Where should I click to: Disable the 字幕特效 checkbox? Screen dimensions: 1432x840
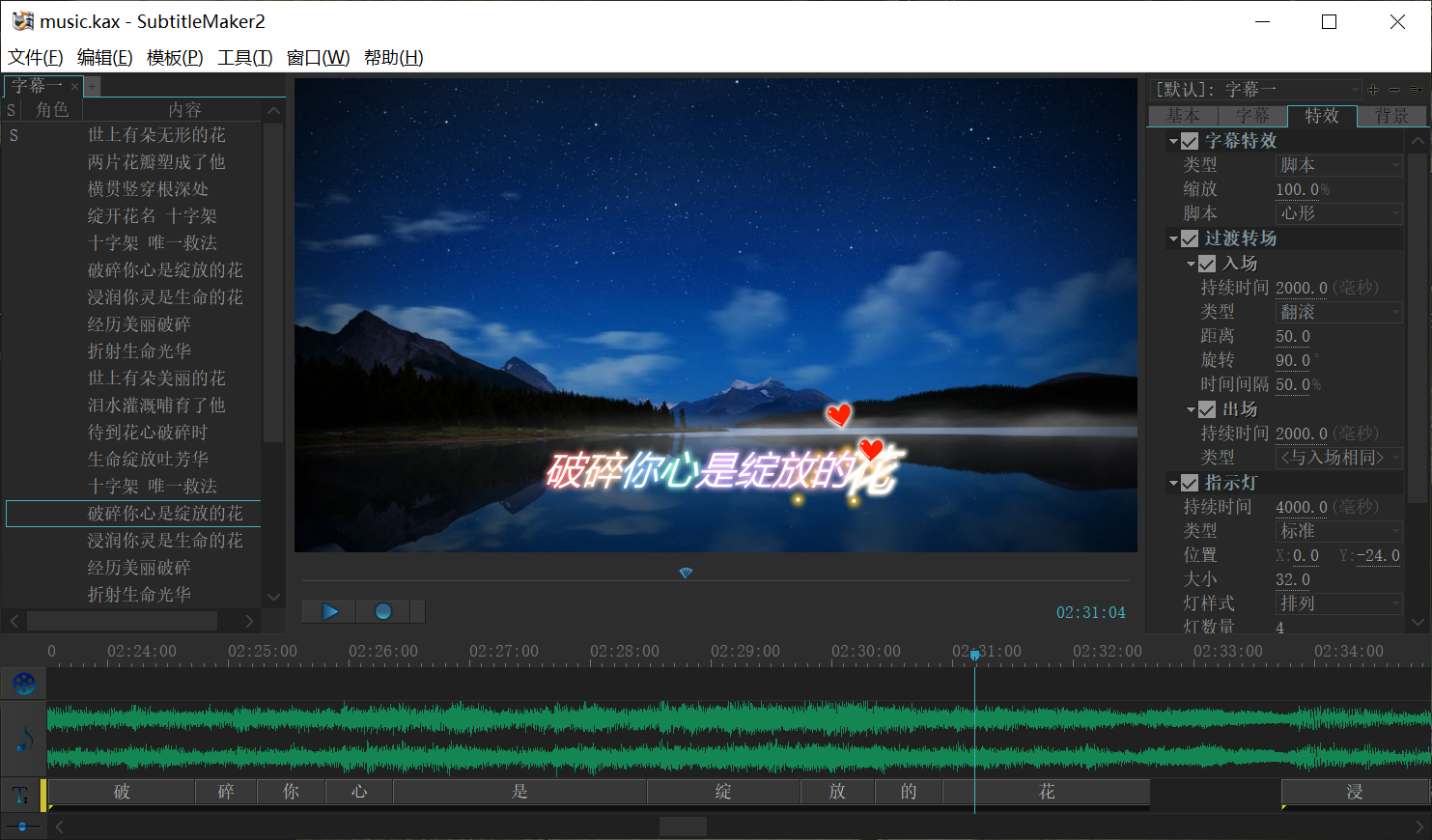(1190, 142)
